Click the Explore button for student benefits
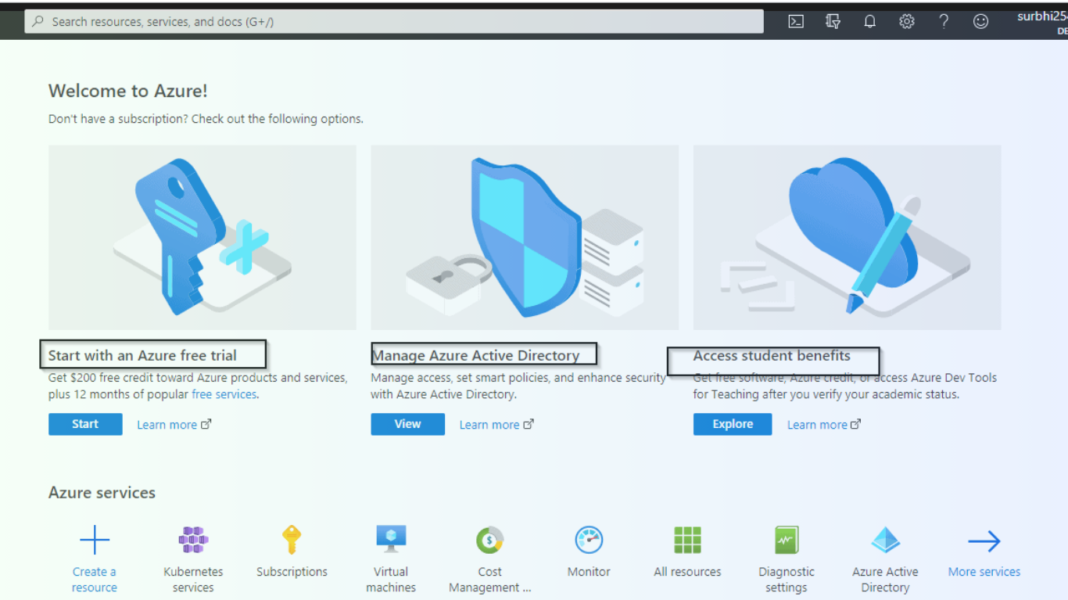 [x=732, y=424]
